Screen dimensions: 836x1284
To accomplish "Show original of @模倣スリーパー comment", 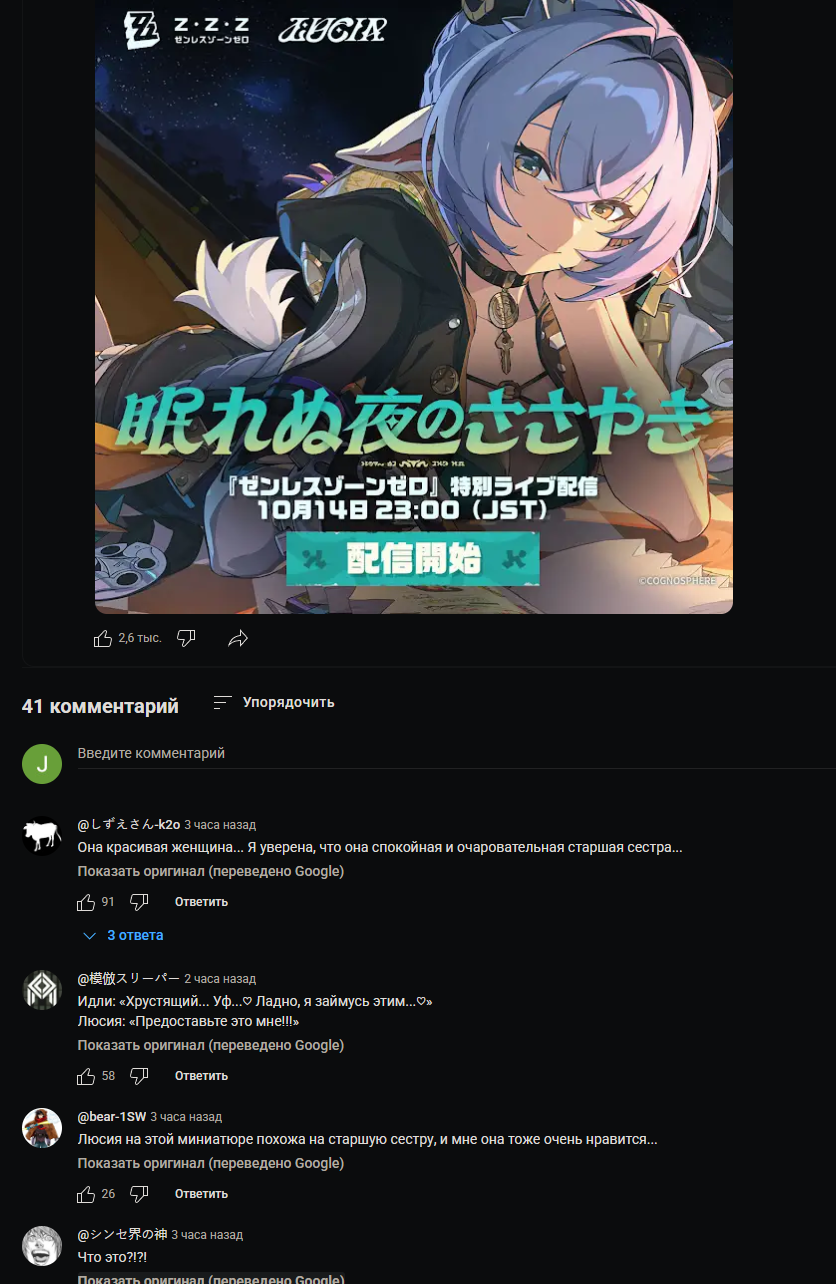I will 211,1046.
